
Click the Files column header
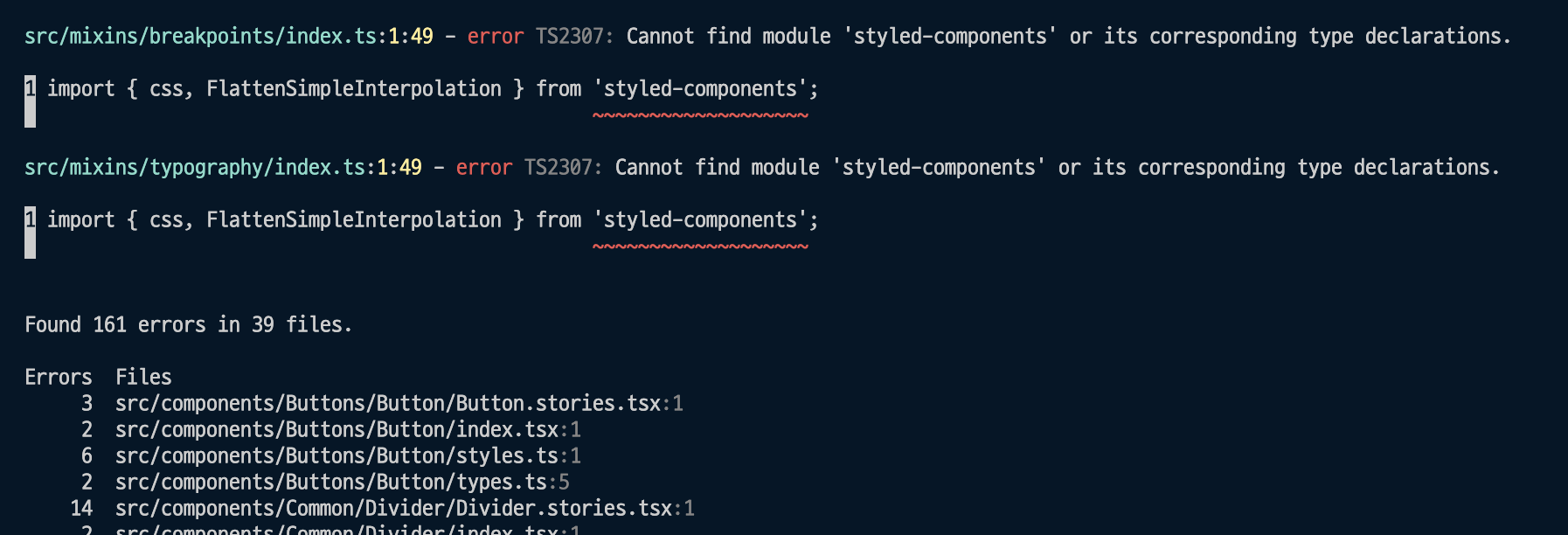(143, 377)
